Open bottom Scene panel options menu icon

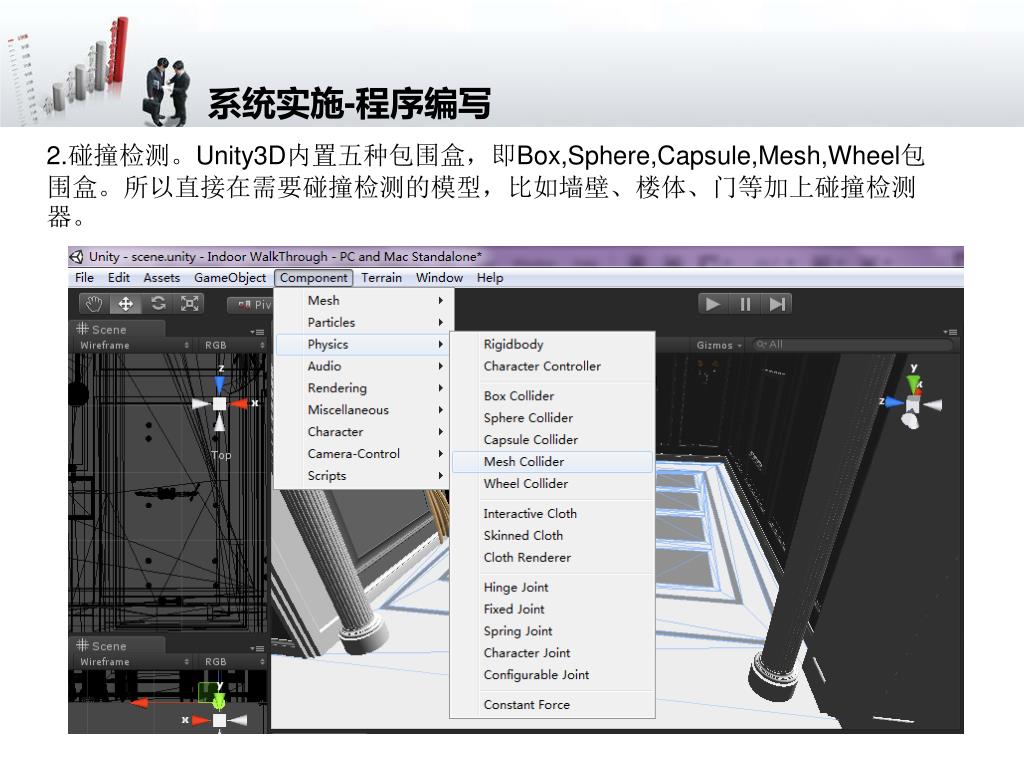click(x=257, y=648)
